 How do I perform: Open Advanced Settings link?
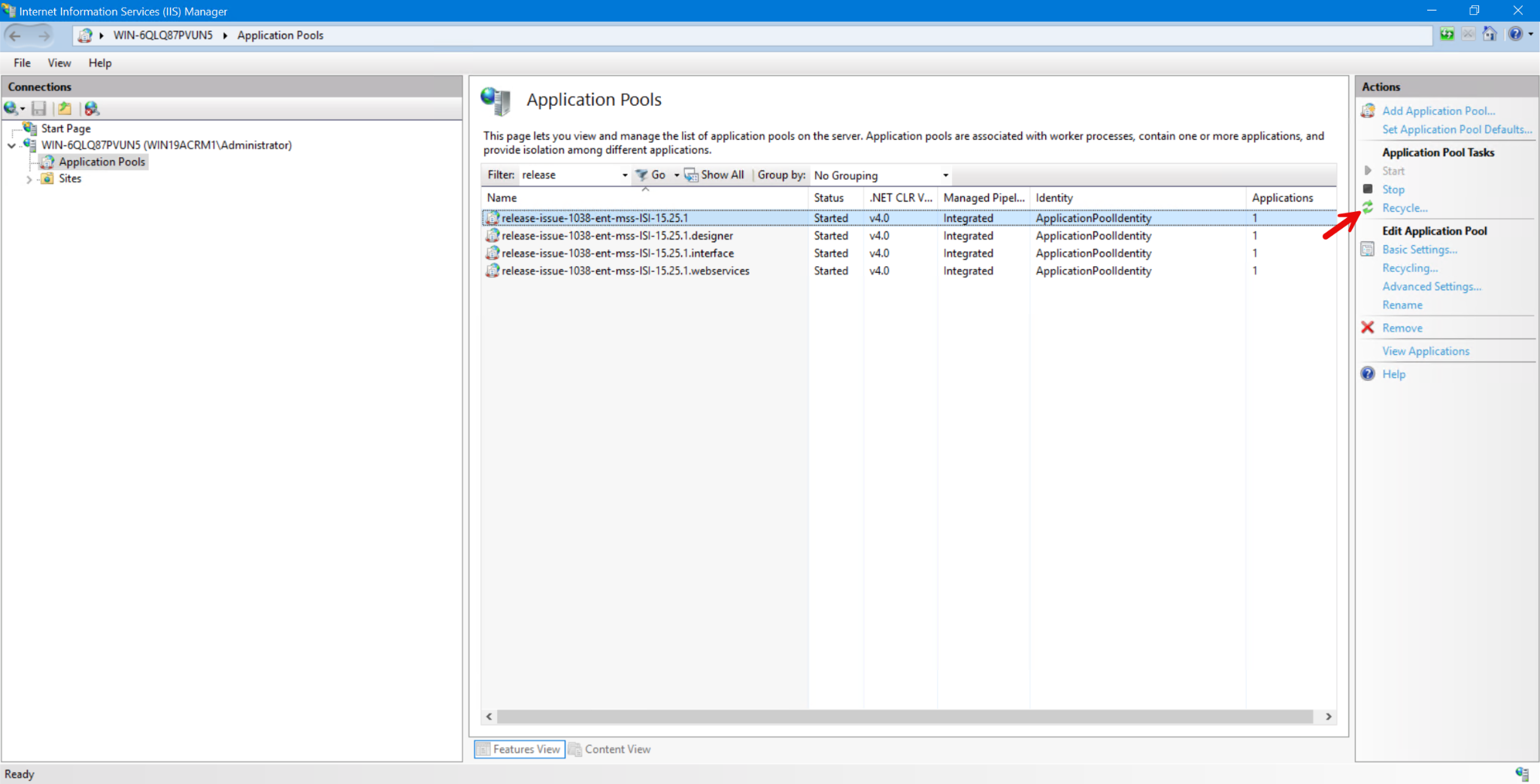tap(1431, 286)
